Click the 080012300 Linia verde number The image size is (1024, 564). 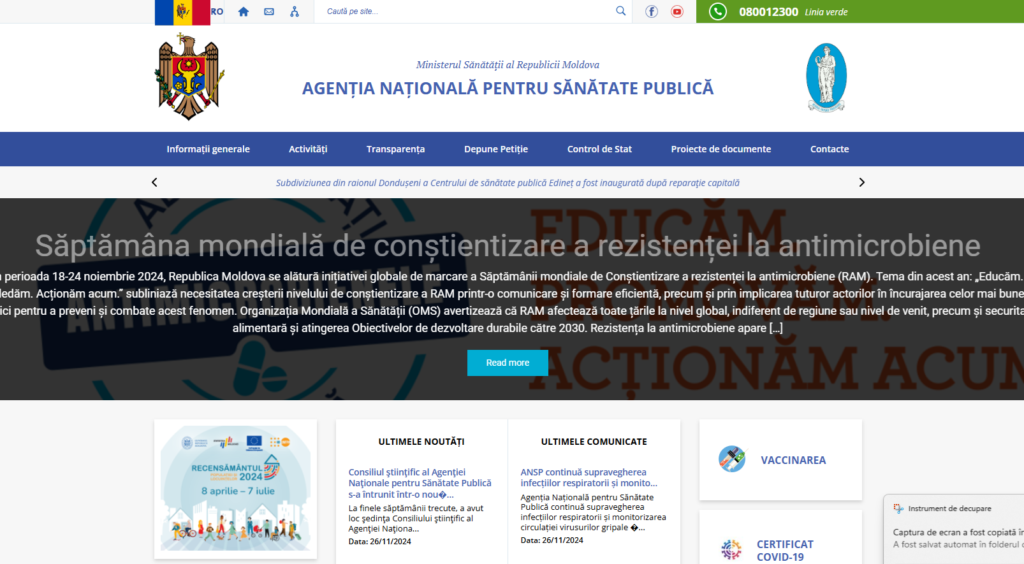[793, 12]
